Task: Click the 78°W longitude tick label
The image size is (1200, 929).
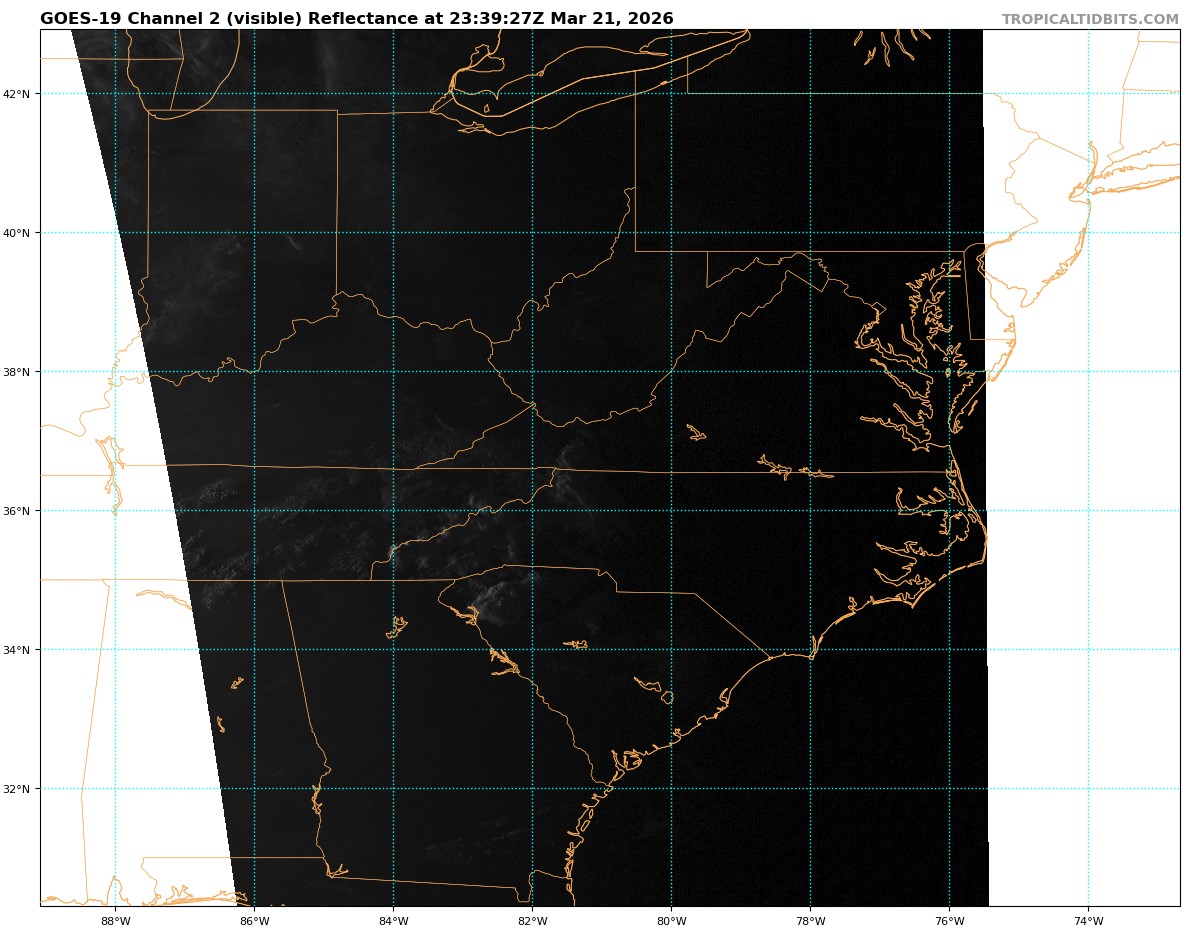Action: (810, 920)
